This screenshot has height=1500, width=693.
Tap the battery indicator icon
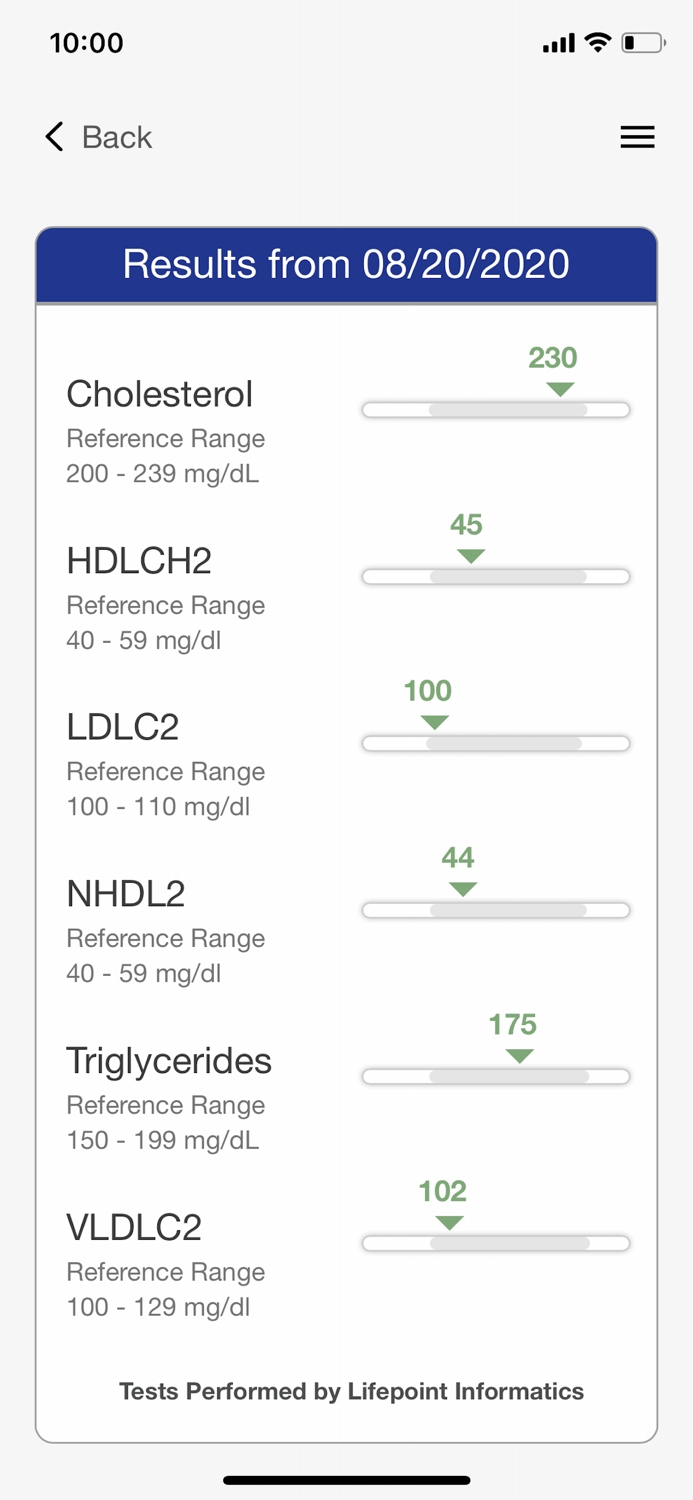(640, 42)
